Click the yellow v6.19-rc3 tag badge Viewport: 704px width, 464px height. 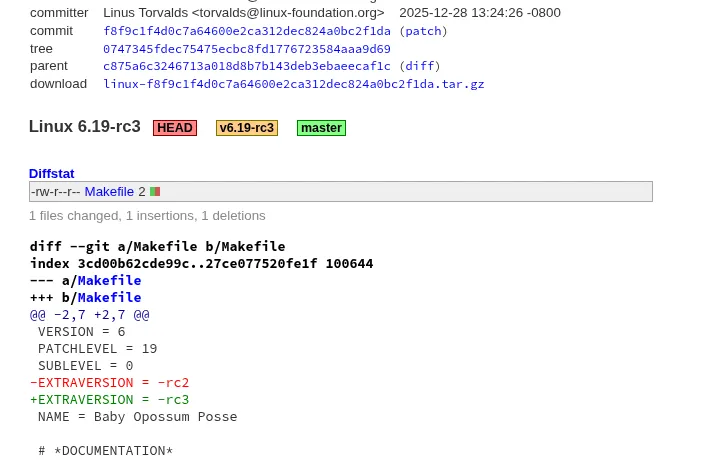246,128
